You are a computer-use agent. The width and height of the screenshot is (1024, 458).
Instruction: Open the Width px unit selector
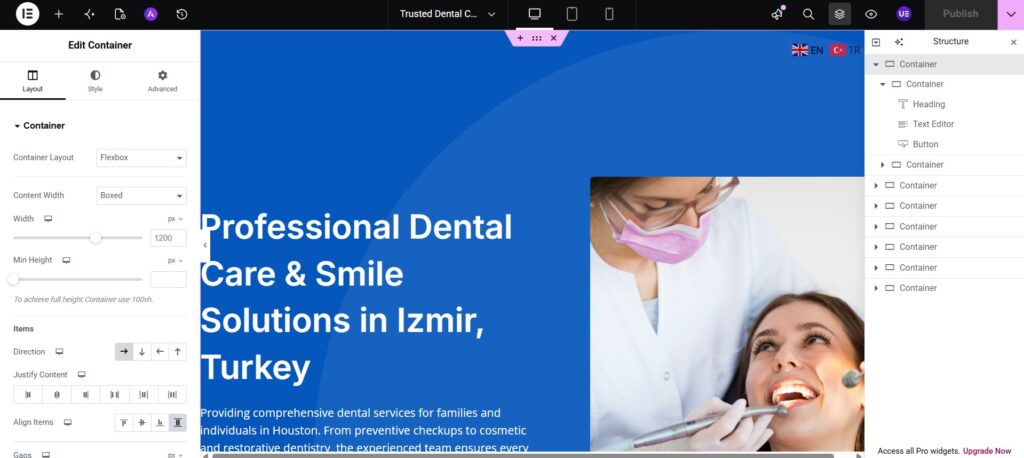175,219
